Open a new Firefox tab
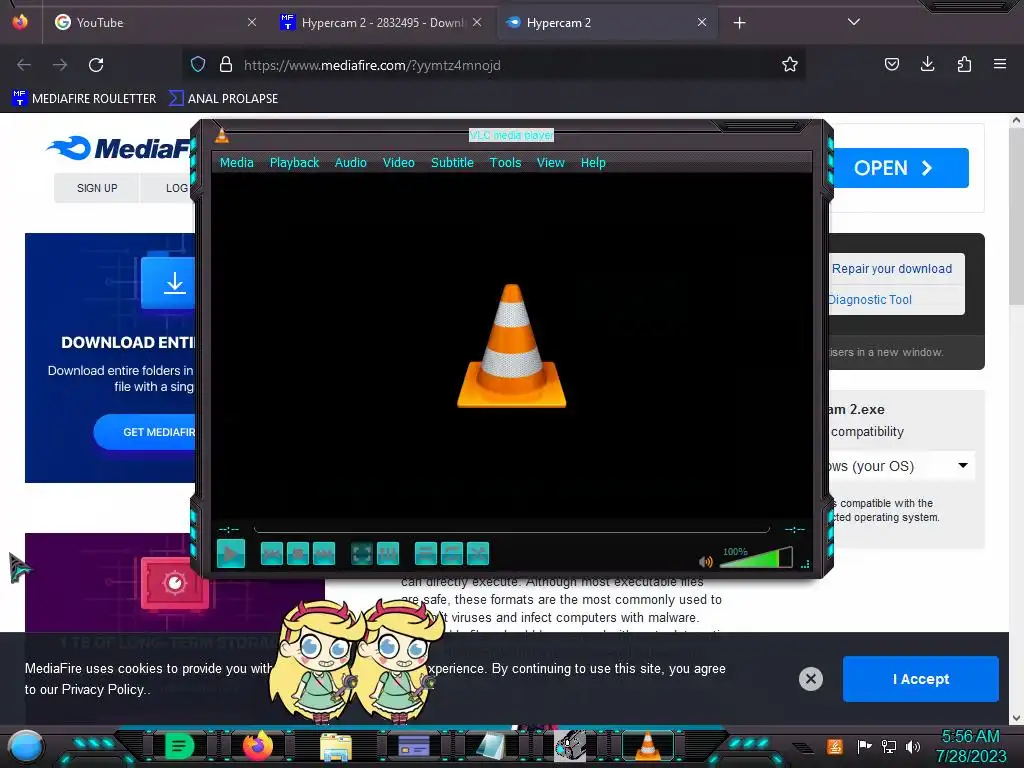This screenshot has height=768, width=1024. click(x=739, y=23)
